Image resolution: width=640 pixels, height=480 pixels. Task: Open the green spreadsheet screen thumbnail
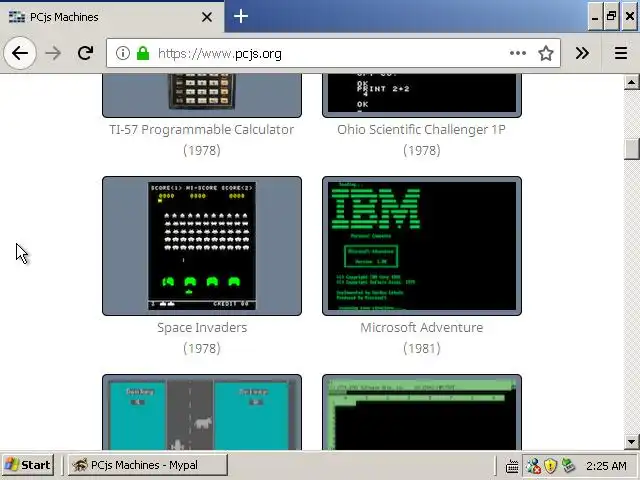point(422,412)
